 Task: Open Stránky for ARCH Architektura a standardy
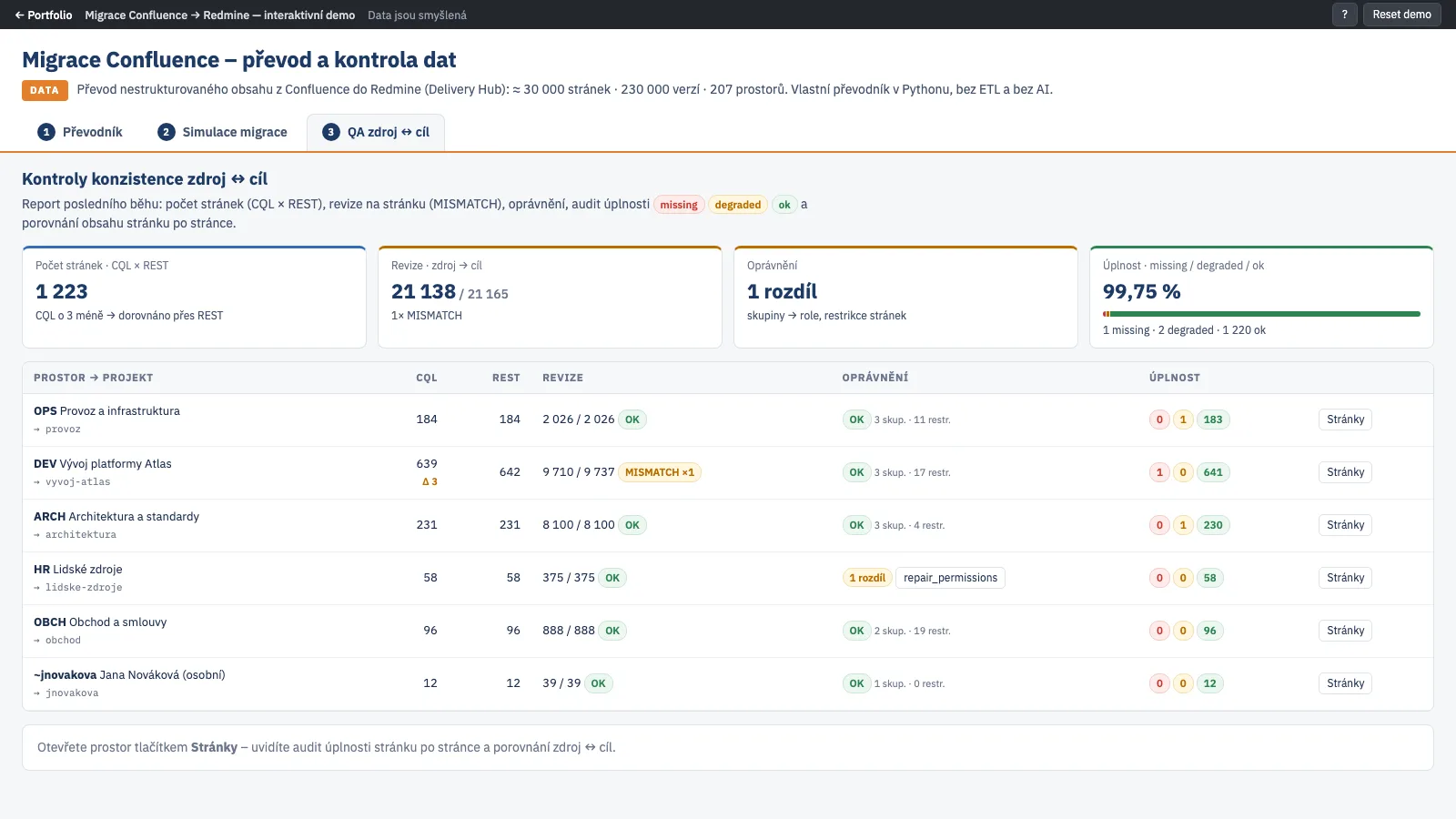point(1345,525)
